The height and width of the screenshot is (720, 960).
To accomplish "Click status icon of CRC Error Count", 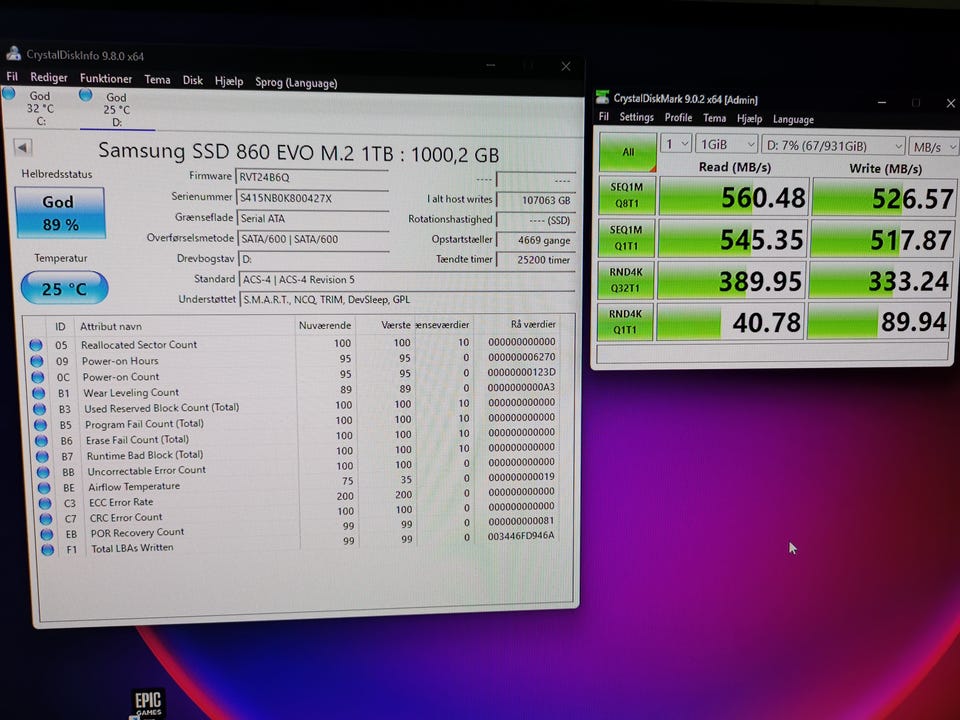I will pyautogui.click(x=45, y=519).
